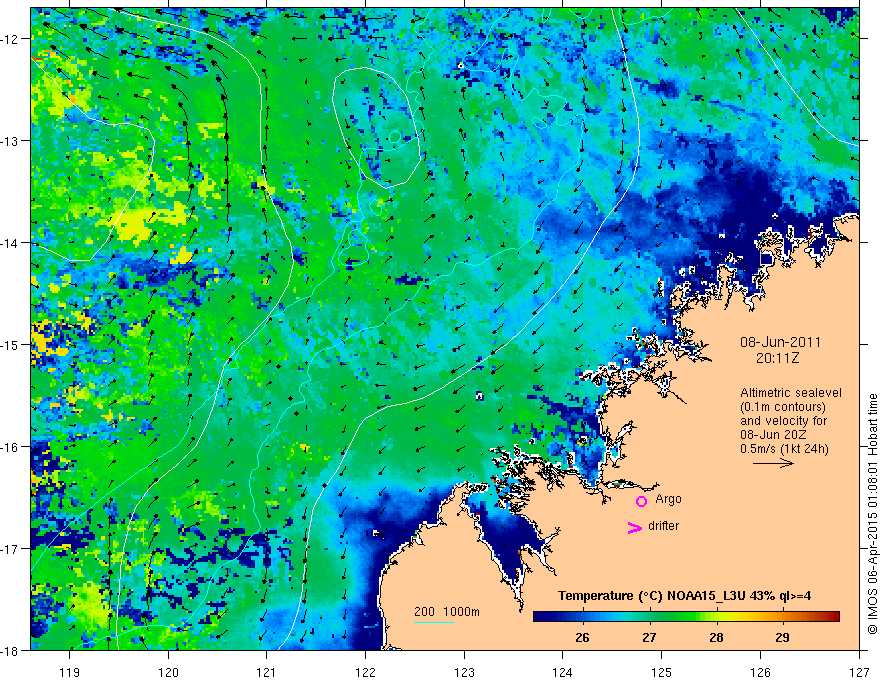
Task: Click the latitude axis label '-12'
Action: point(11,39)
